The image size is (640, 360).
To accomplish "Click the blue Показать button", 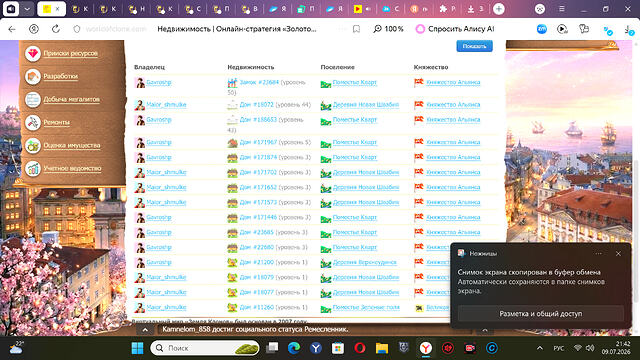I will pos(474,46).
